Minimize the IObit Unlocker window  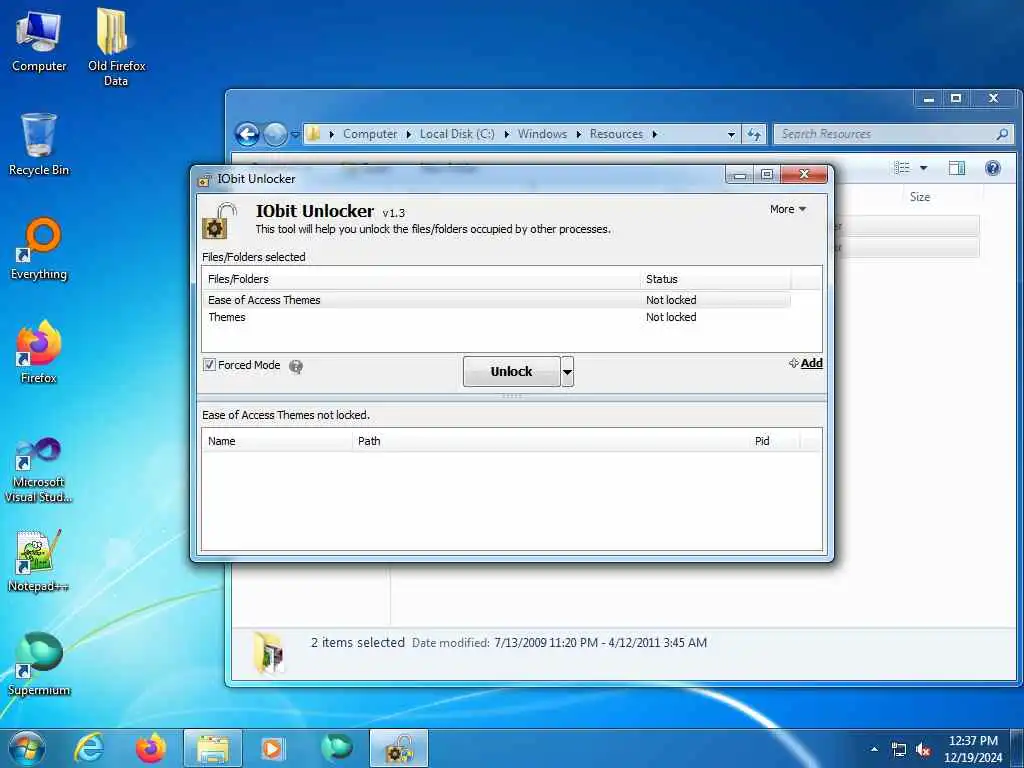pyautogui.click(x=740, y=174)
